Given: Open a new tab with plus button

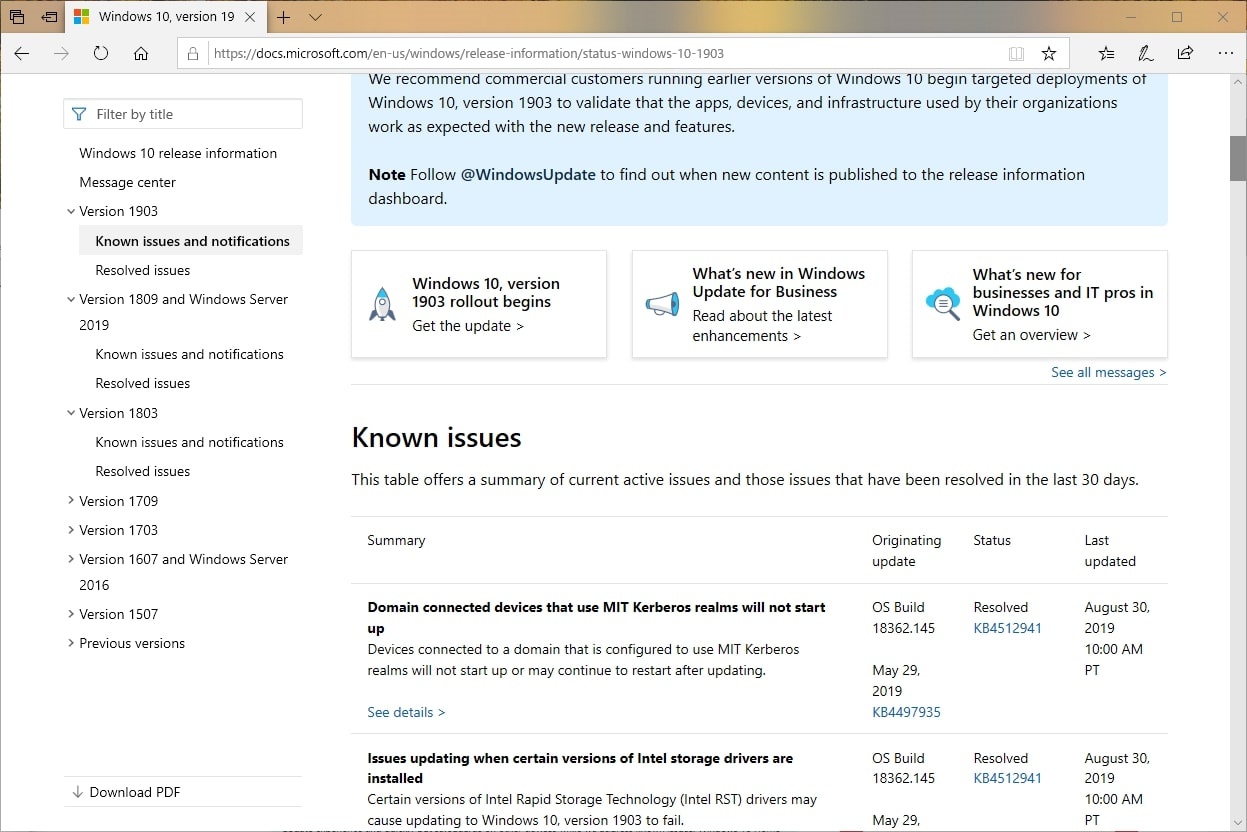Looking at the screenshot, I should click(284, 17).
